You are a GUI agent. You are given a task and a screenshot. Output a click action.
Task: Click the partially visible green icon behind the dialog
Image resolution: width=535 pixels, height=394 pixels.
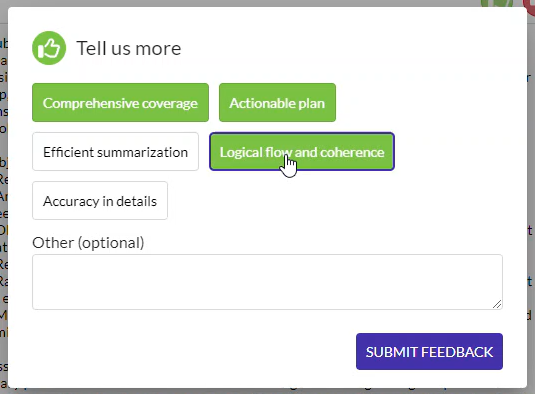(x=496, y=3)
